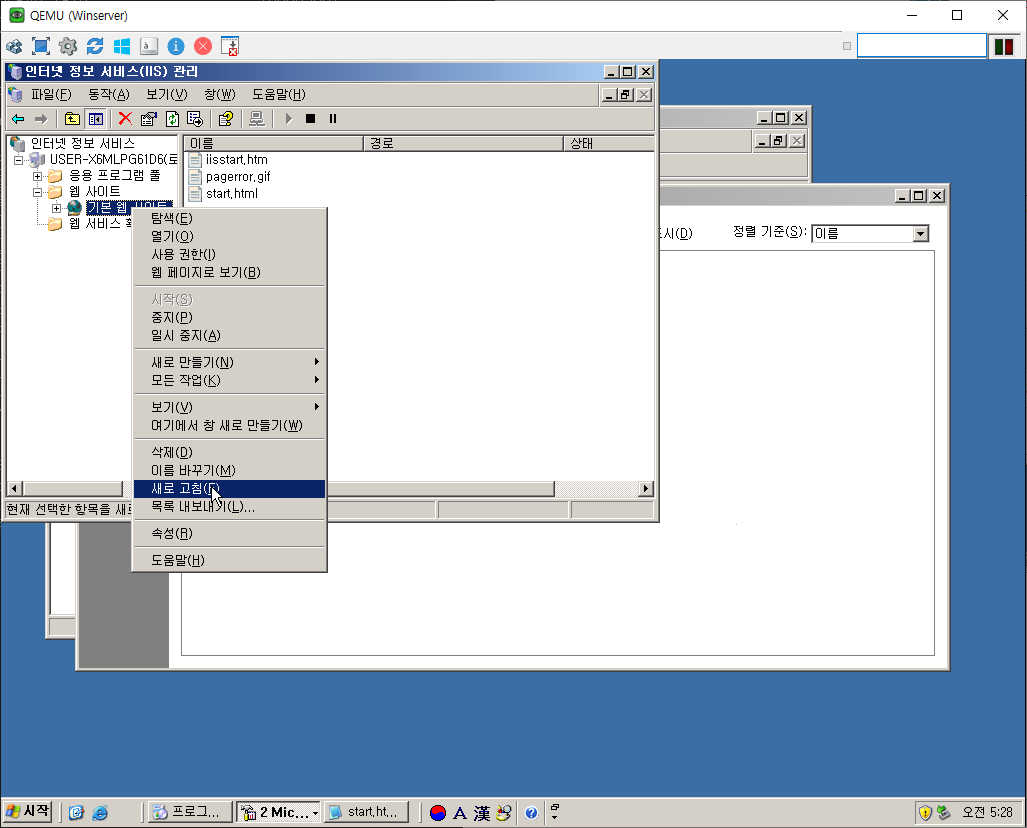
Task: Expand 새로 만들기(N) submenu
Action: pos(229,362)
